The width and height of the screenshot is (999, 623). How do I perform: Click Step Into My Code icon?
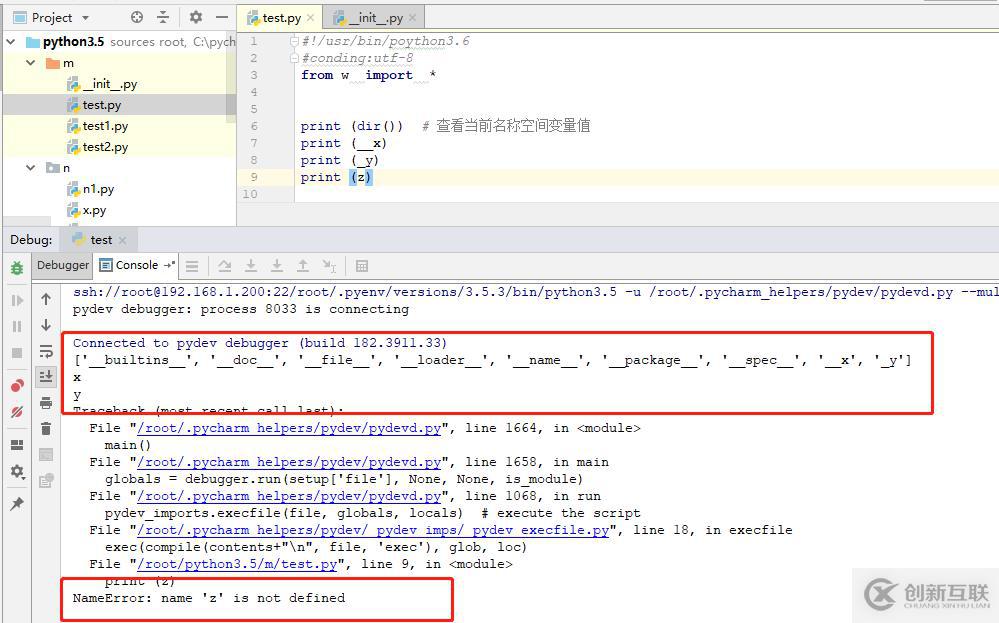tap(277, 266)
